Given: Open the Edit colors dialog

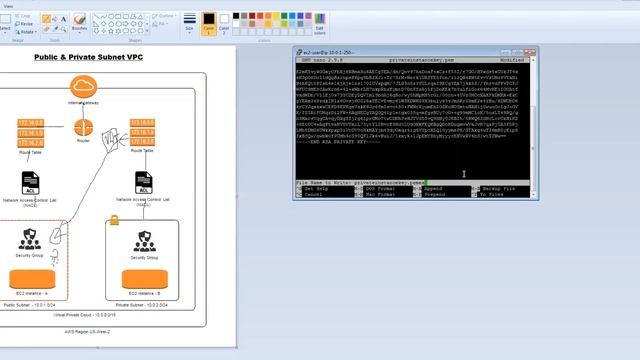Looking at the screenshot, I should (320, 24).
